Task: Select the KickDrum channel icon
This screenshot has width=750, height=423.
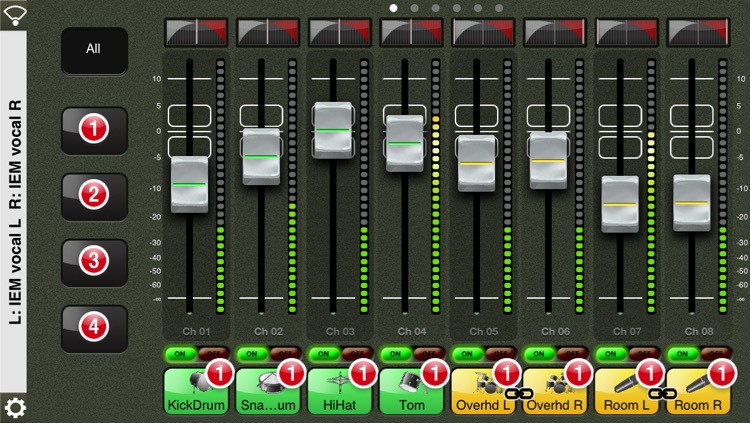Action: point(196,391)
